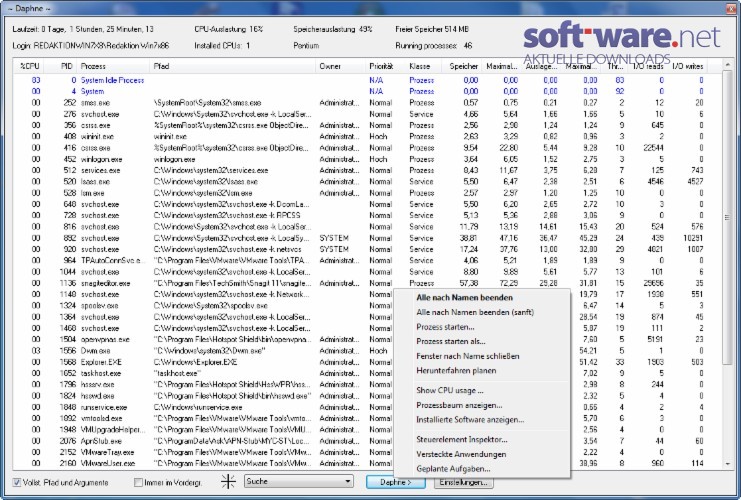The height and width of the screenshot is (500, 741).
Task: Click the crosshair drag-target icon
Action: (x=228, y=482)
